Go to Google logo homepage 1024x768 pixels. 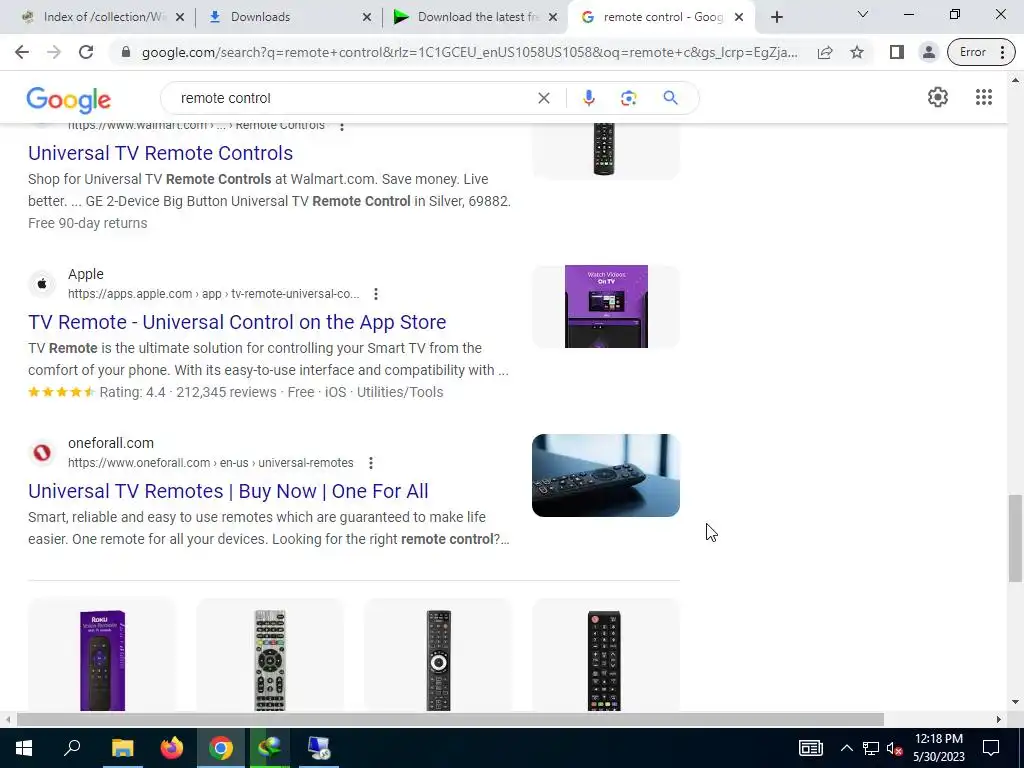tap(69, 99)
